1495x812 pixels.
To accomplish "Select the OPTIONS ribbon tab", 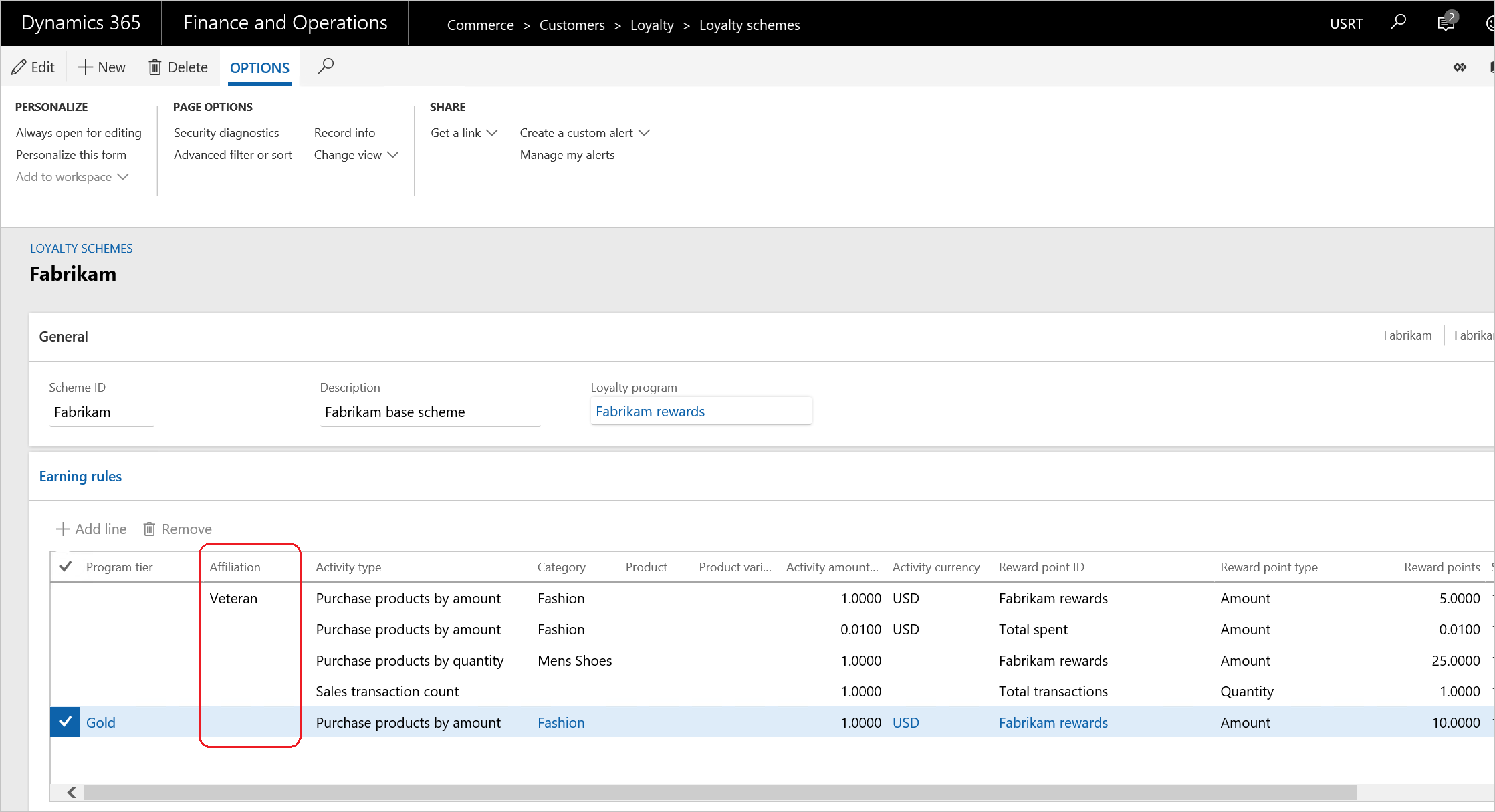I will pyautogui.click(x=259, y=67).
